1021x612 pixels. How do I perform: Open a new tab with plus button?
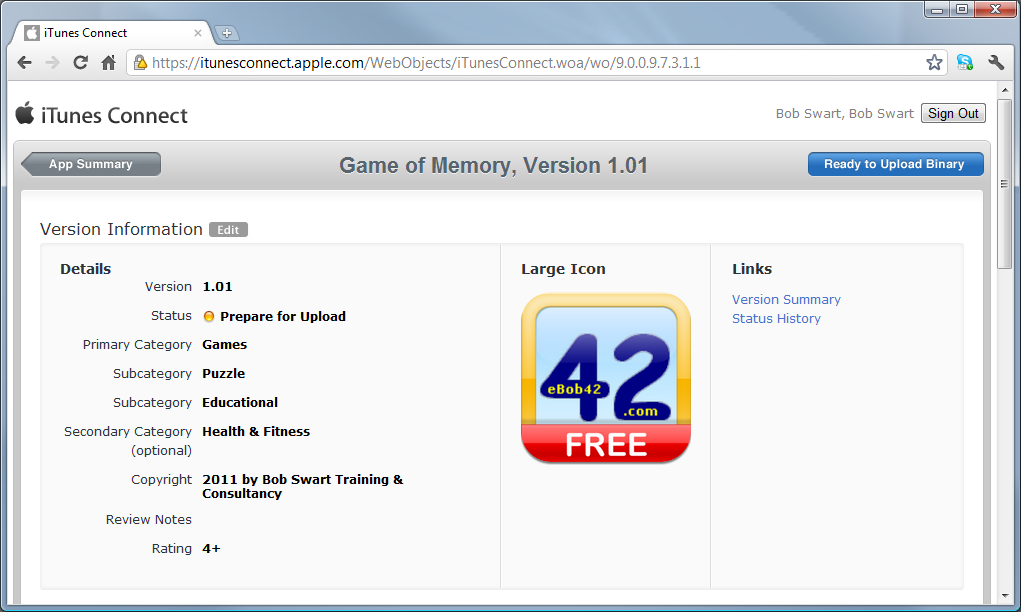coord(227,33)
